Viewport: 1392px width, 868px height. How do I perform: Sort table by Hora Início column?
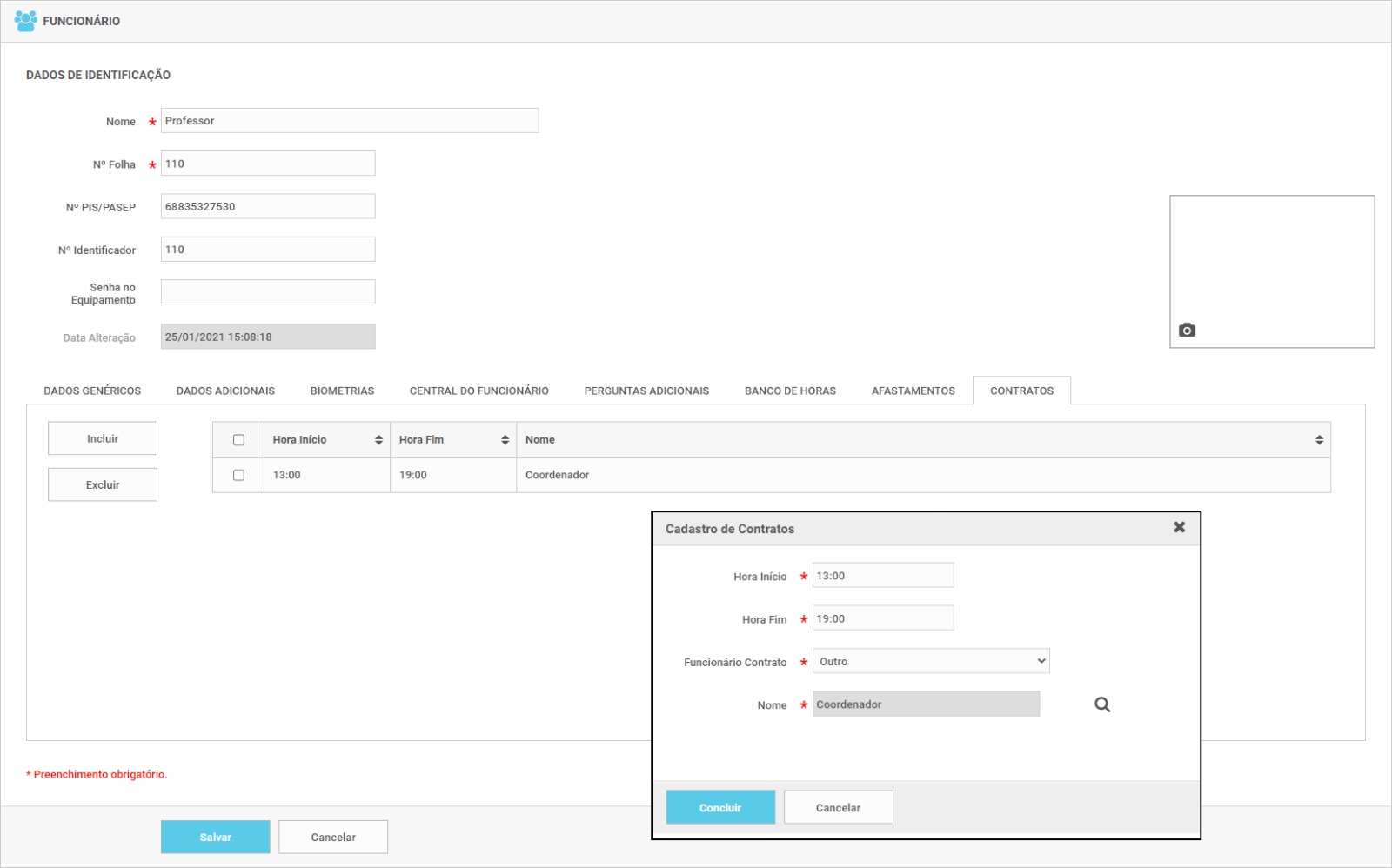378,440
